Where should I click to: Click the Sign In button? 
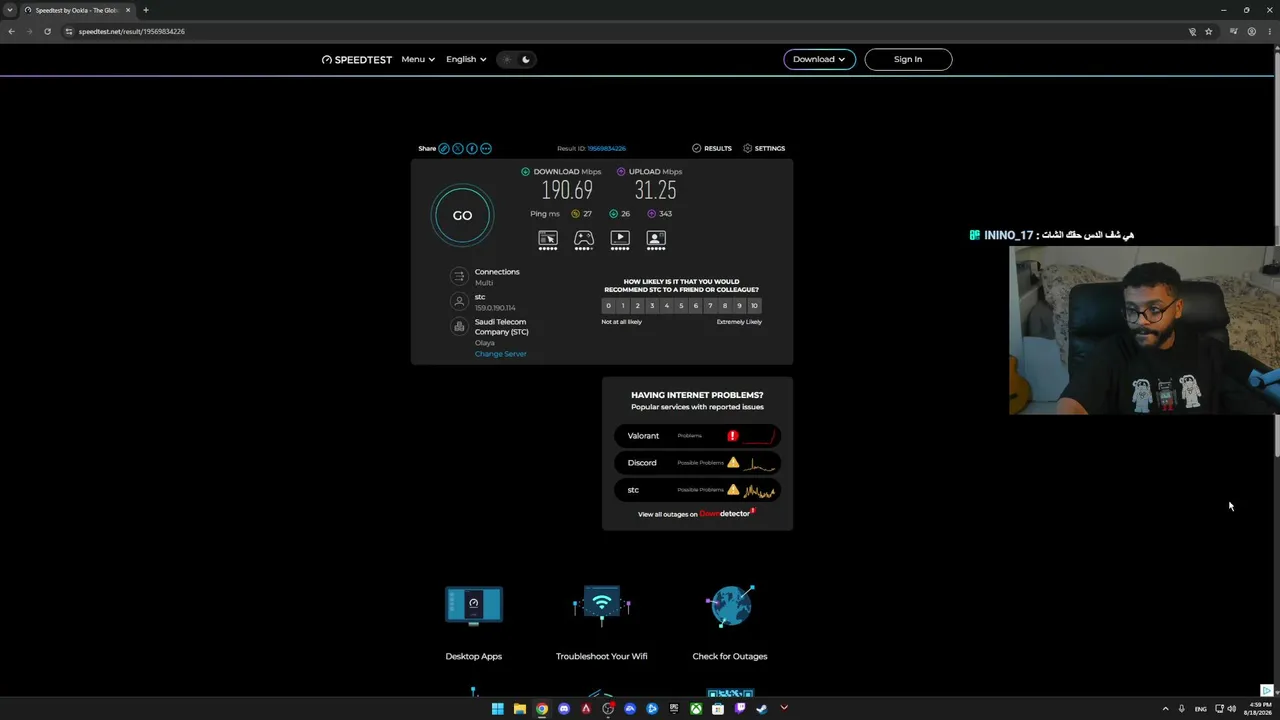908,59
